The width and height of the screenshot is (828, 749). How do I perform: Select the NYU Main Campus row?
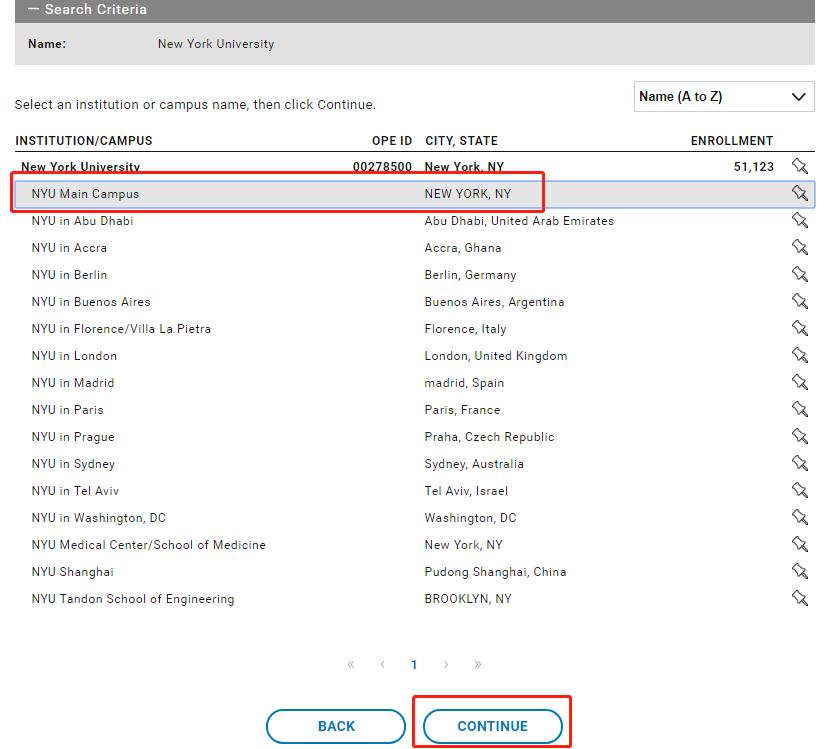(x=86, y=193)
